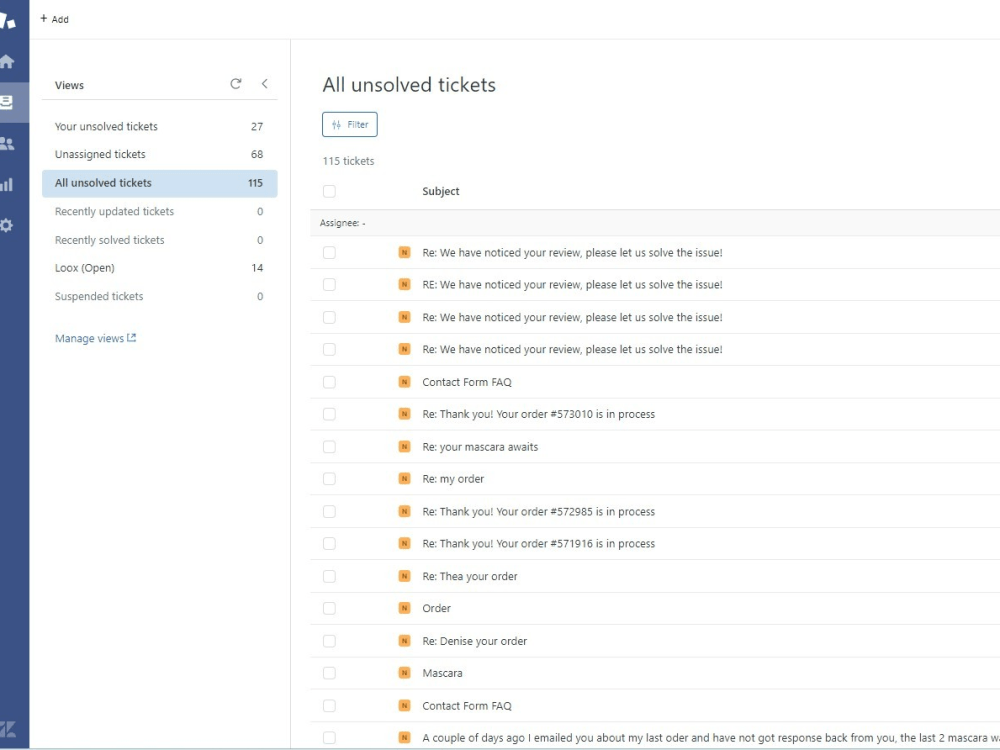This screenshot has width=1000, height=750.
Task: Refresh the views list
Action: point(235,84)
